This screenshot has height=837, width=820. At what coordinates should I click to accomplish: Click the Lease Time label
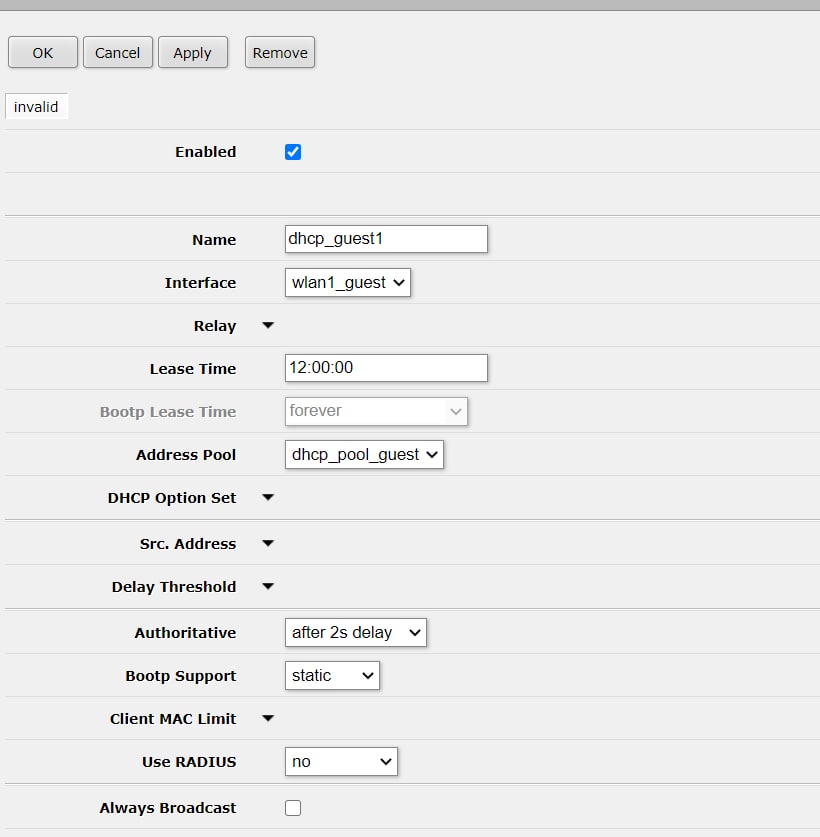click(193, 368)
